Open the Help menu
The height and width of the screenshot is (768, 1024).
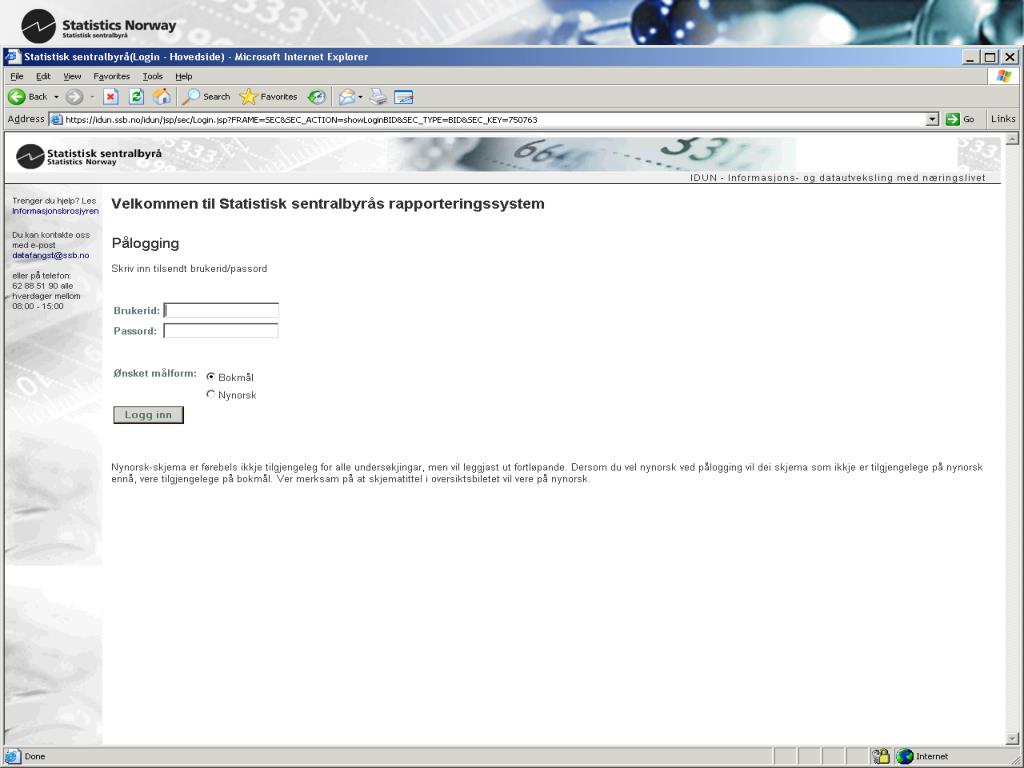[x=184, y=76]
